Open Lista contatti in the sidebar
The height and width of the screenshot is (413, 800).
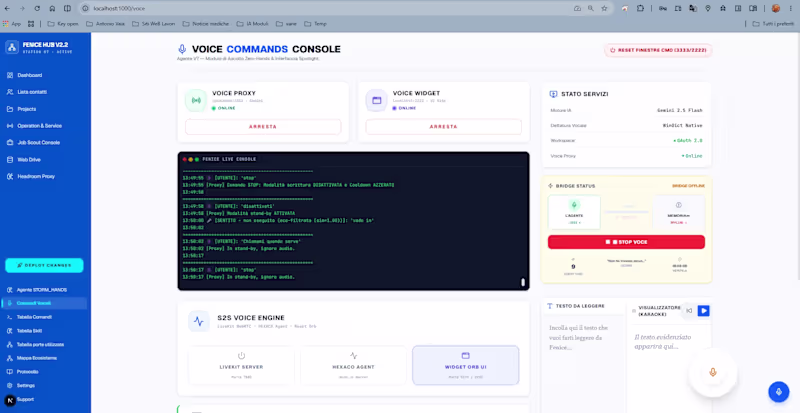click(32, 92)
